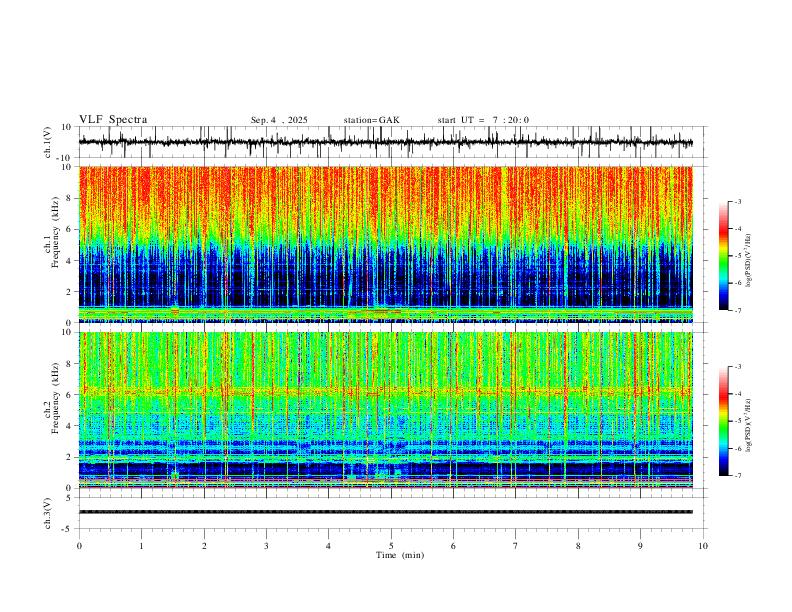Click the "9" tick on the Time axis
792x612 pixels.
640,546
